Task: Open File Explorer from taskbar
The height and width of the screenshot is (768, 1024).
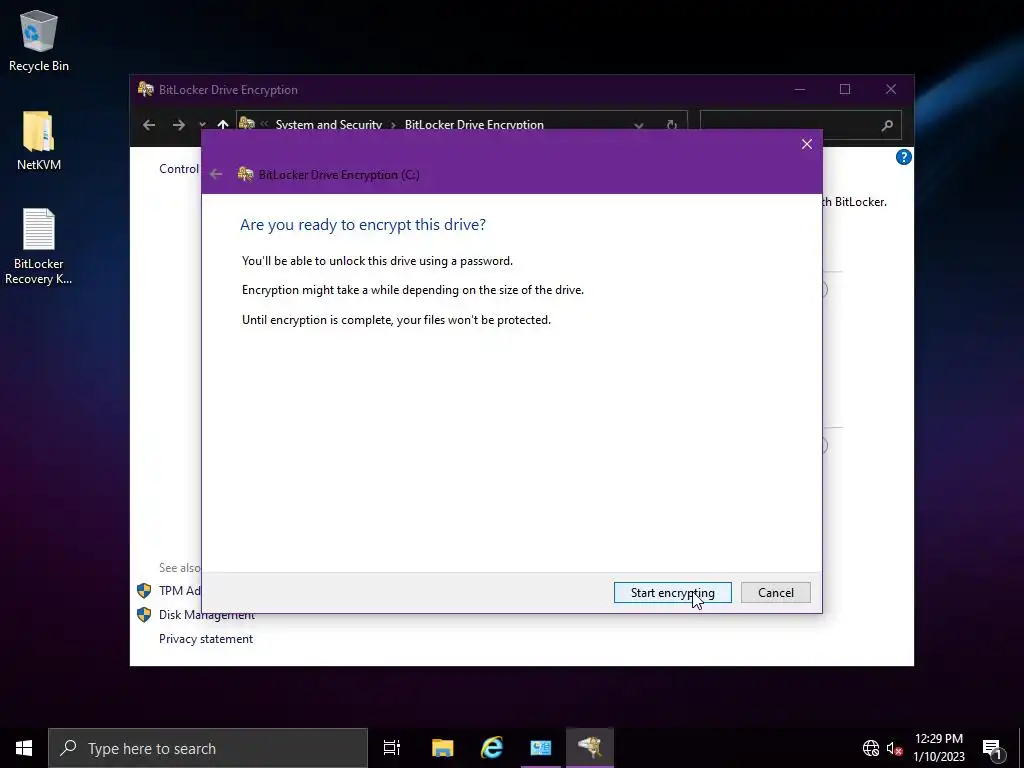Action: pyautogui.click(x=442, y=748)
